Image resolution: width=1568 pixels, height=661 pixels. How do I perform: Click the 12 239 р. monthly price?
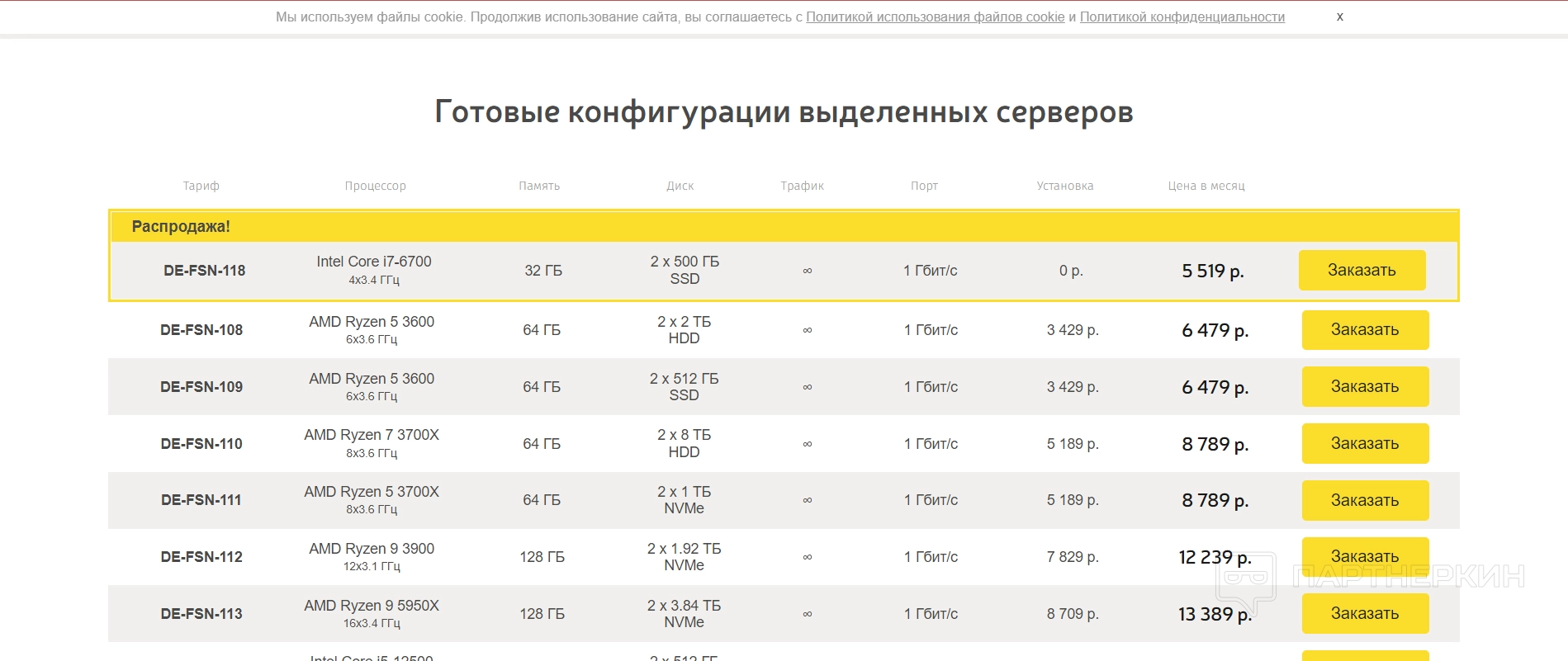pos(1215,557)
